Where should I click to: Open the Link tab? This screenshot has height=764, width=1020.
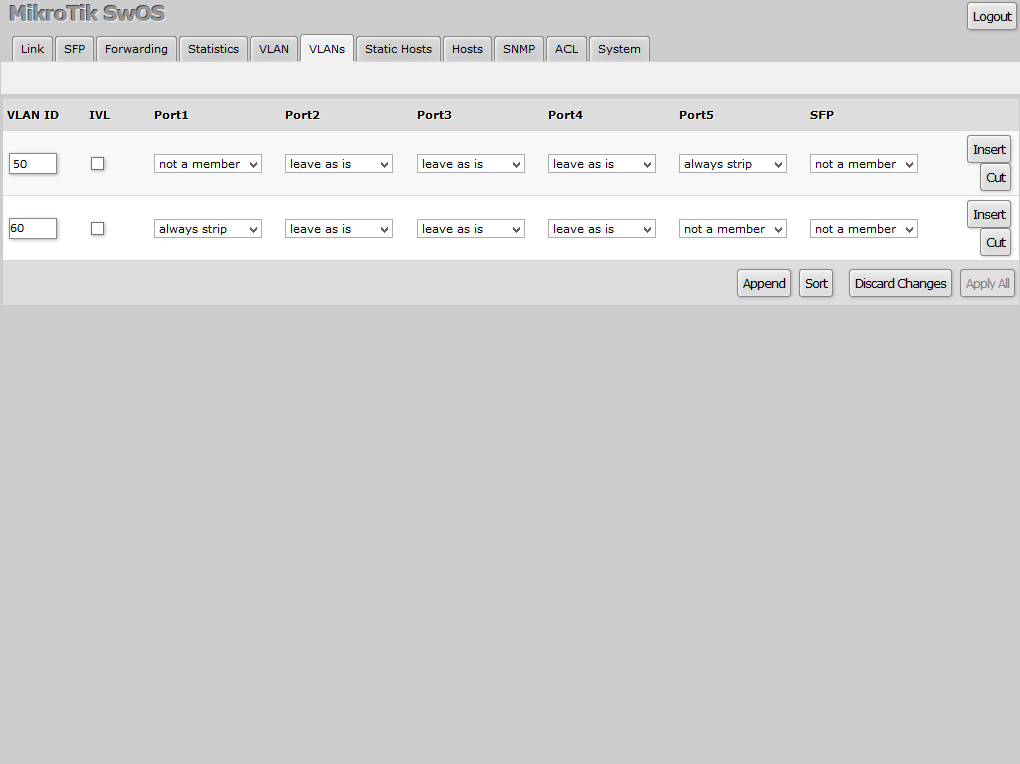(32, 49)
